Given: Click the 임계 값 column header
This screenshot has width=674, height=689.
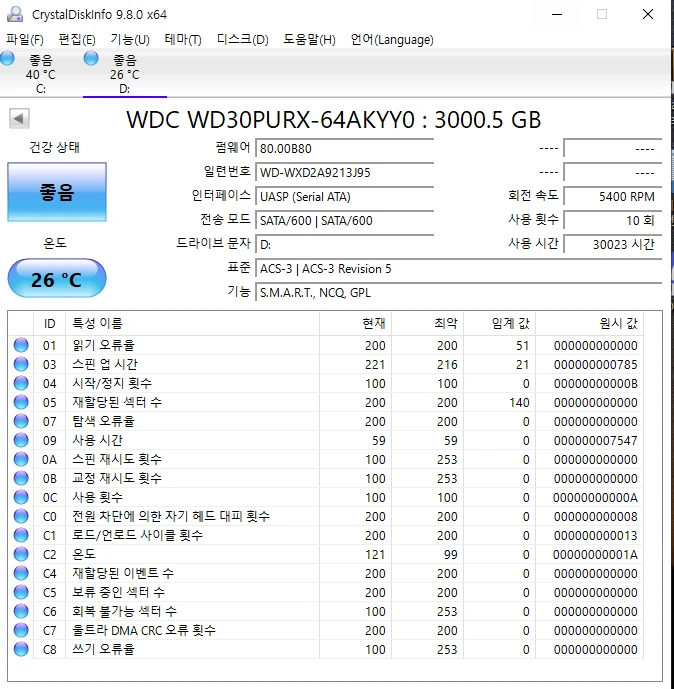Looking at the screenshot, I should (500, 323).
